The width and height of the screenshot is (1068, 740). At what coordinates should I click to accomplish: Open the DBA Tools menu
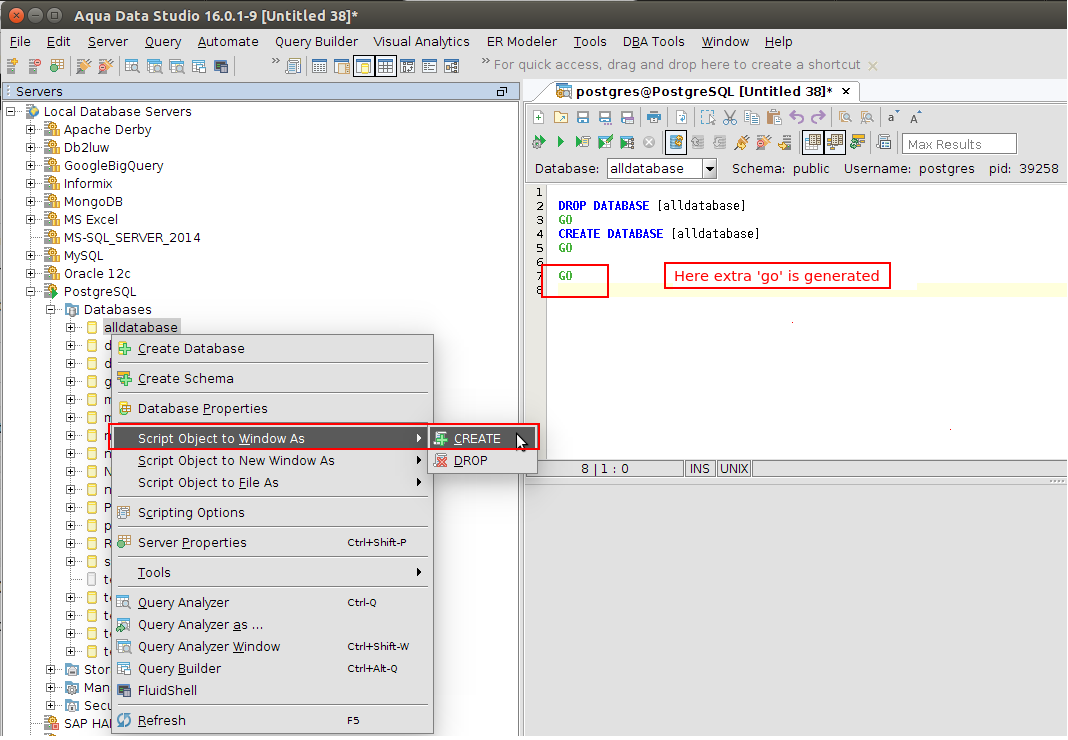[x=653, y=42]
